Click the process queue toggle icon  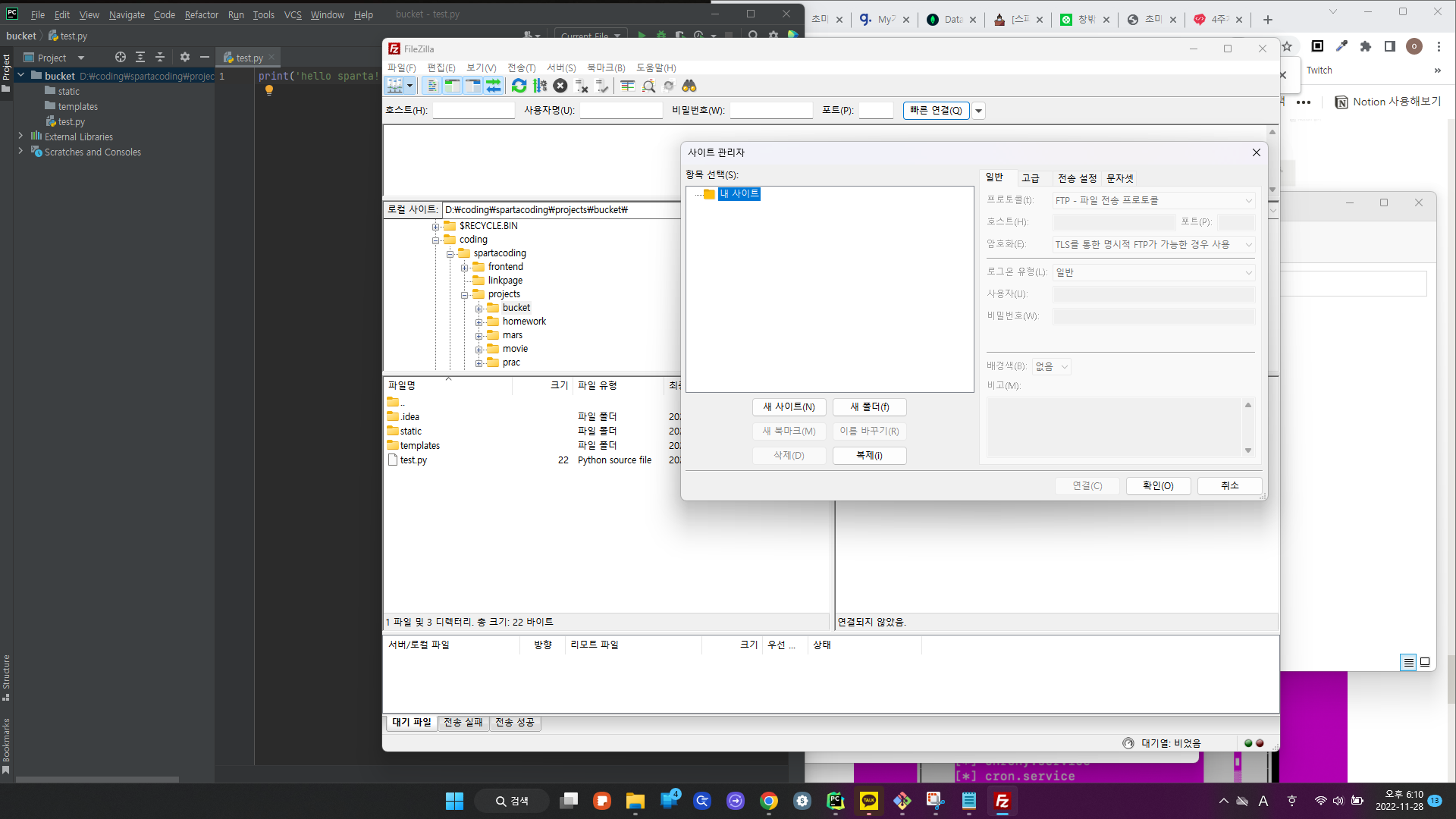(540, 86)
